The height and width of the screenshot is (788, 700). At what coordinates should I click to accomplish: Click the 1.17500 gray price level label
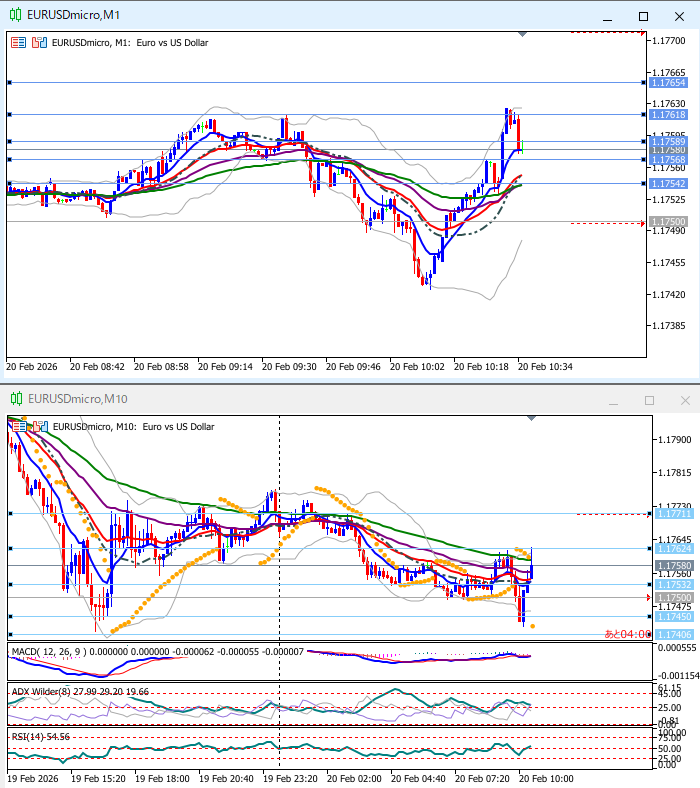(x=667, y=222)
